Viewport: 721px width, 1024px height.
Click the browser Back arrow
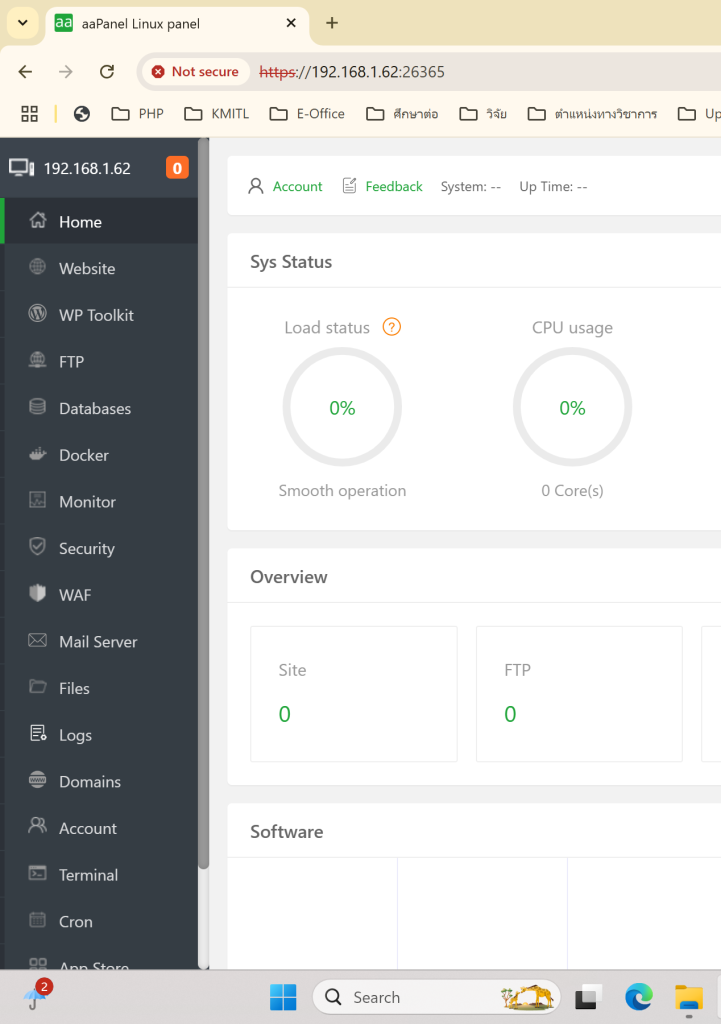tap(25, 72)
